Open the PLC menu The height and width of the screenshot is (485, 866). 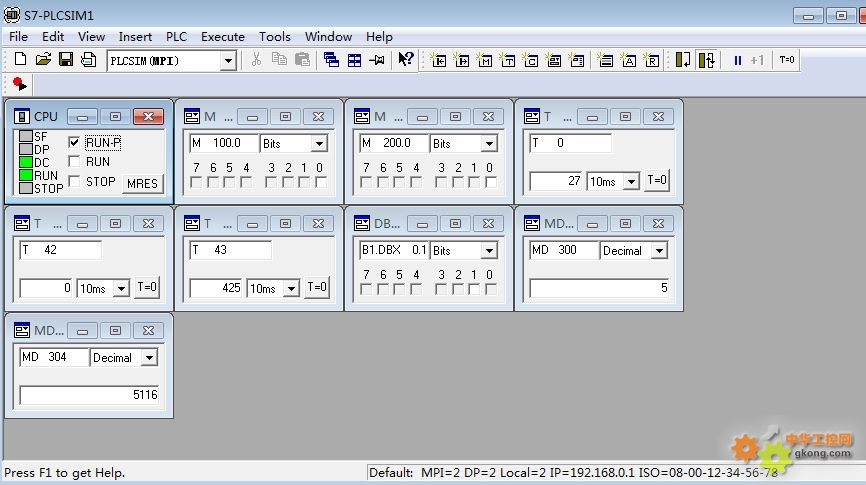pyautogui.click(x=176, y=36)
